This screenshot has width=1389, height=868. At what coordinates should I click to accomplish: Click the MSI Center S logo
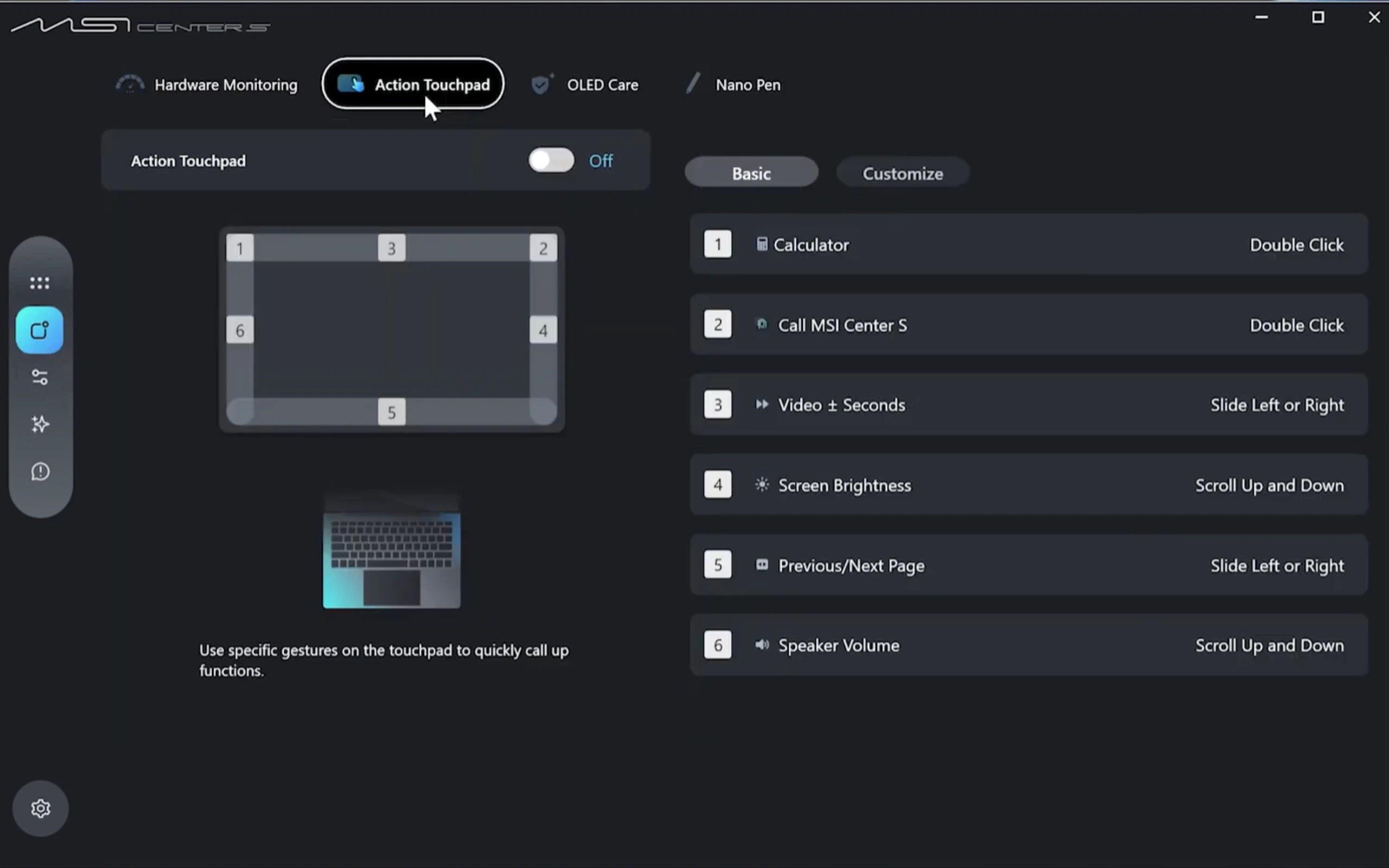coord(141,25)
